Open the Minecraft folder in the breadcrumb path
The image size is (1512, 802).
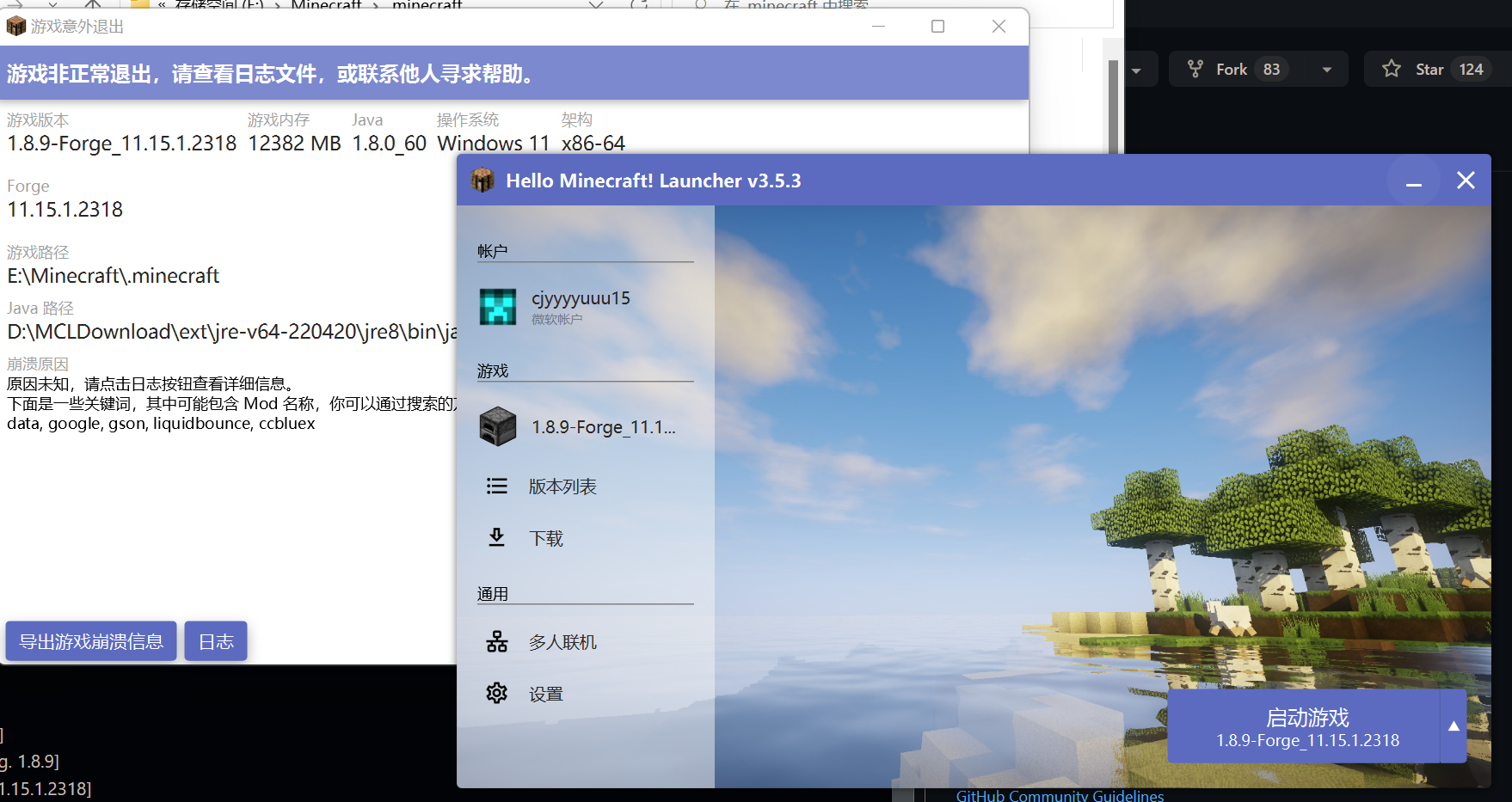tap(325, 5)
